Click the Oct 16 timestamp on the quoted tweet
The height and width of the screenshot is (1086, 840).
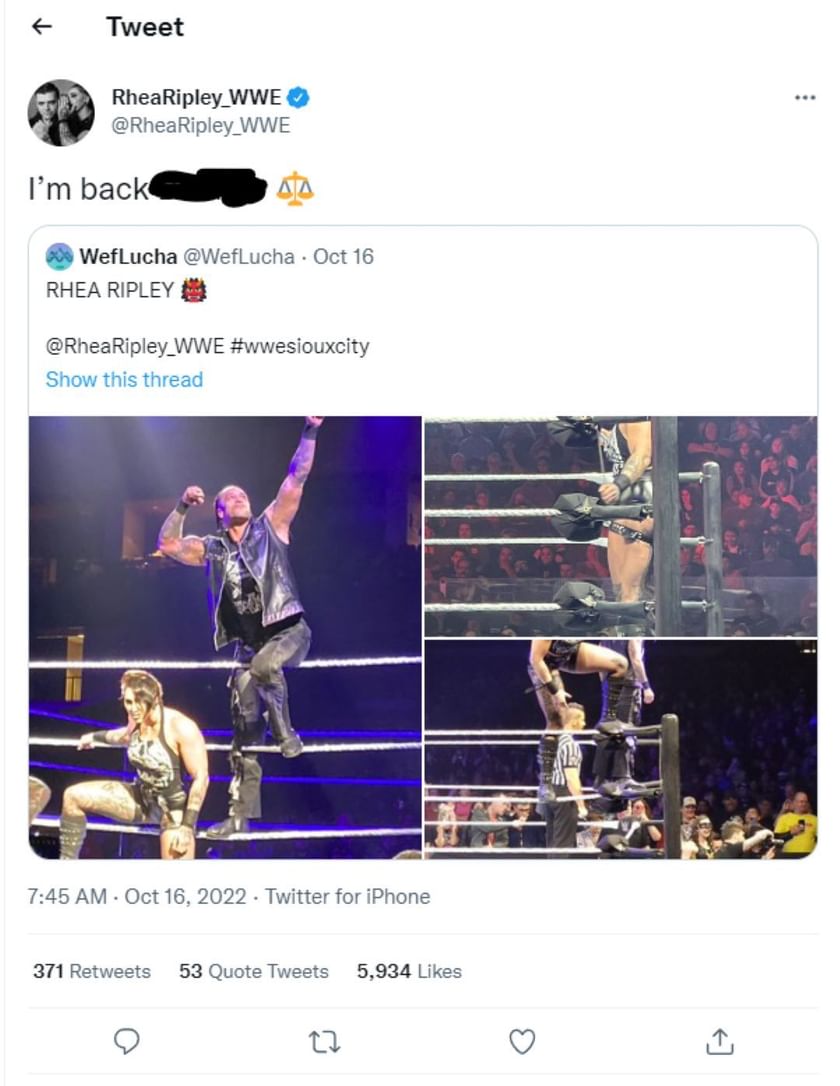pos(347,257)
